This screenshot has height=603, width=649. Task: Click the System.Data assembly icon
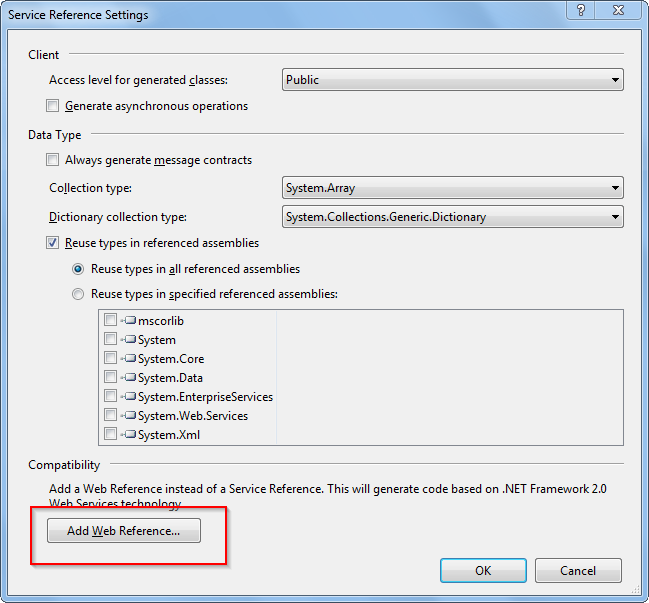coord(129,377)
